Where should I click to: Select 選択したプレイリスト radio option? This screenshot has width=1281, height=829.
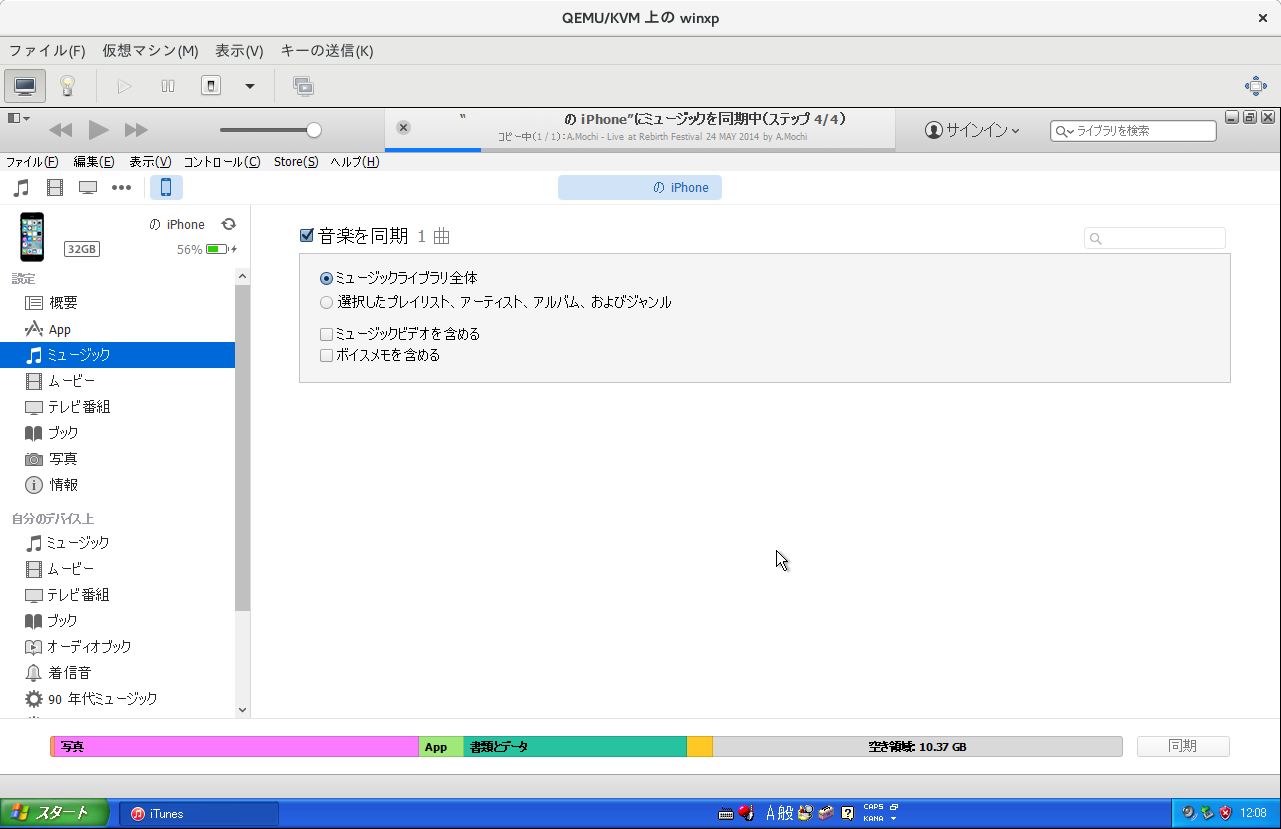pos(326,302)
